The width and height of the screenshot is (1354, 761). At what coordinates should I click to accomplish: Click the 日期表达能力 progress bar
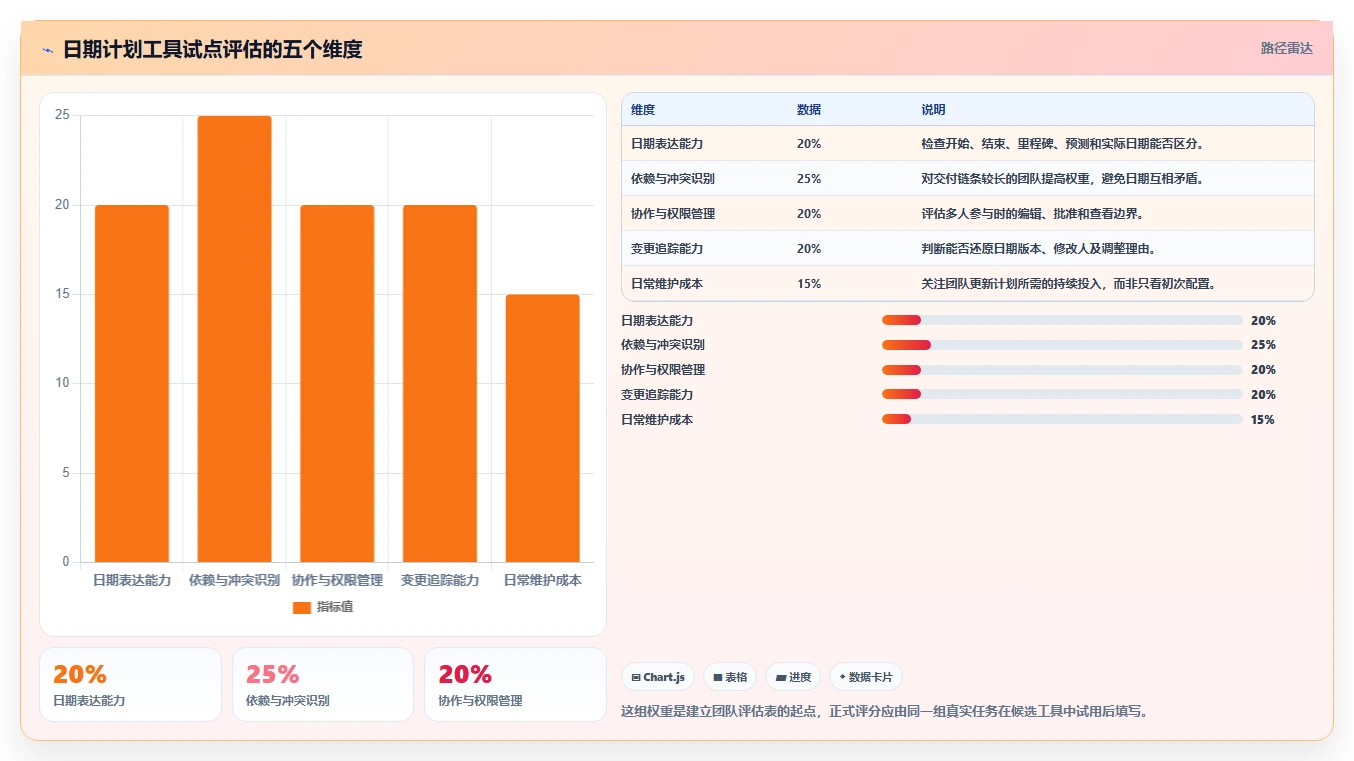pyautogui.click(x=1062, y=320)
